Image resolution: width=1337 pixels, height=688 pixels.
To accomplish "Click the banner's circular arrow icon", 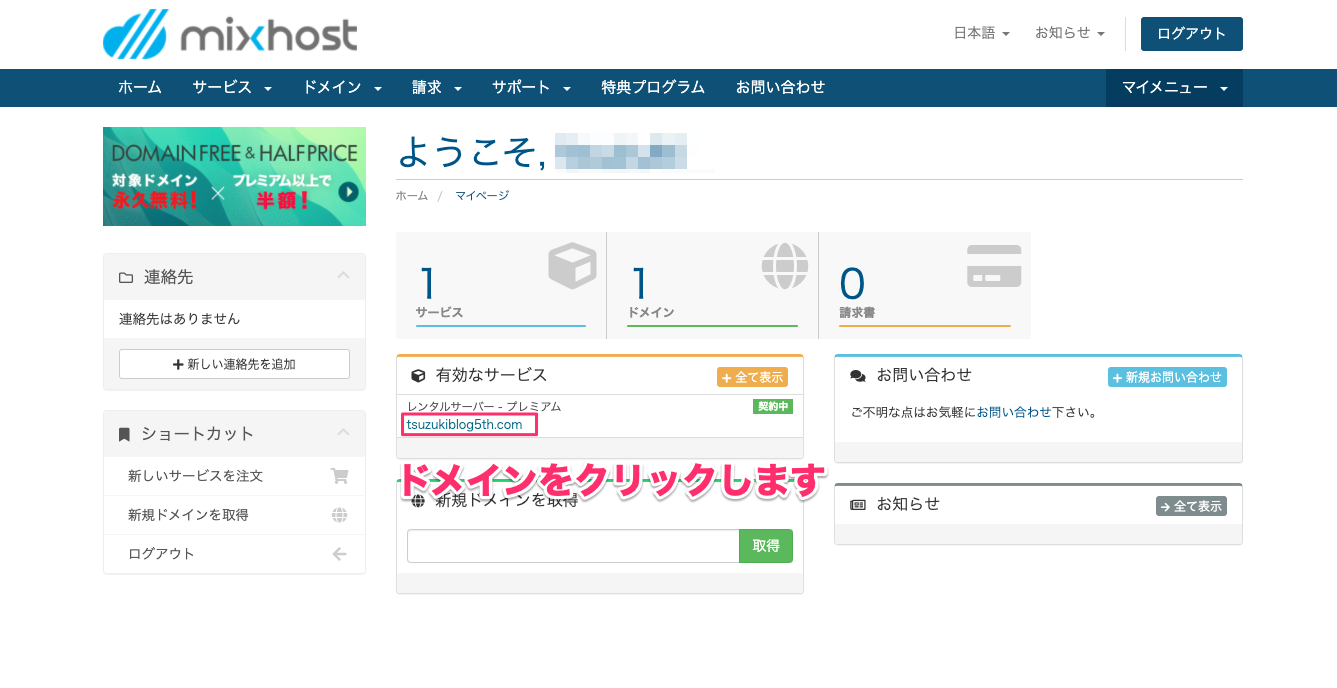I will 348,191.
